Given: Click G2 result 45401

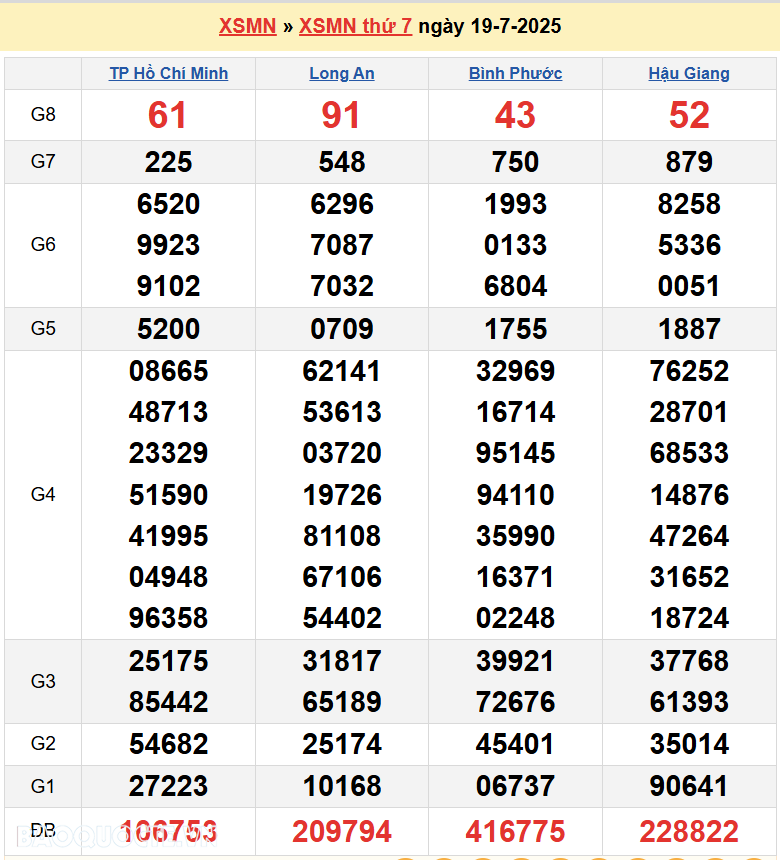Looking at the screenshot, I should 515,744.
